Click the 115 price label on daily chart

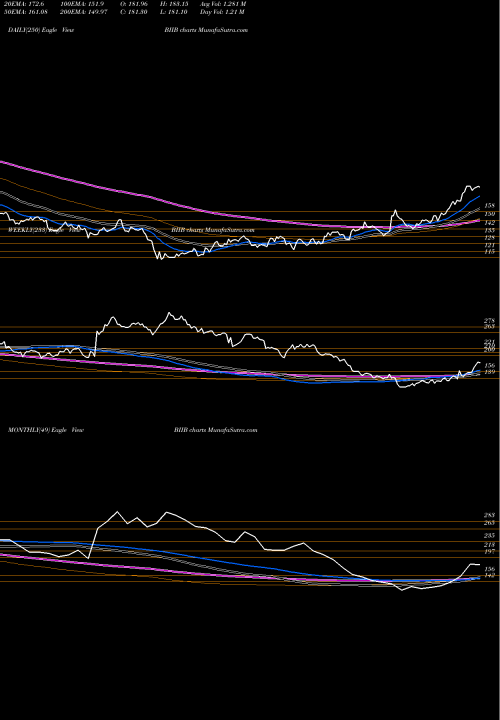[489, 252]
